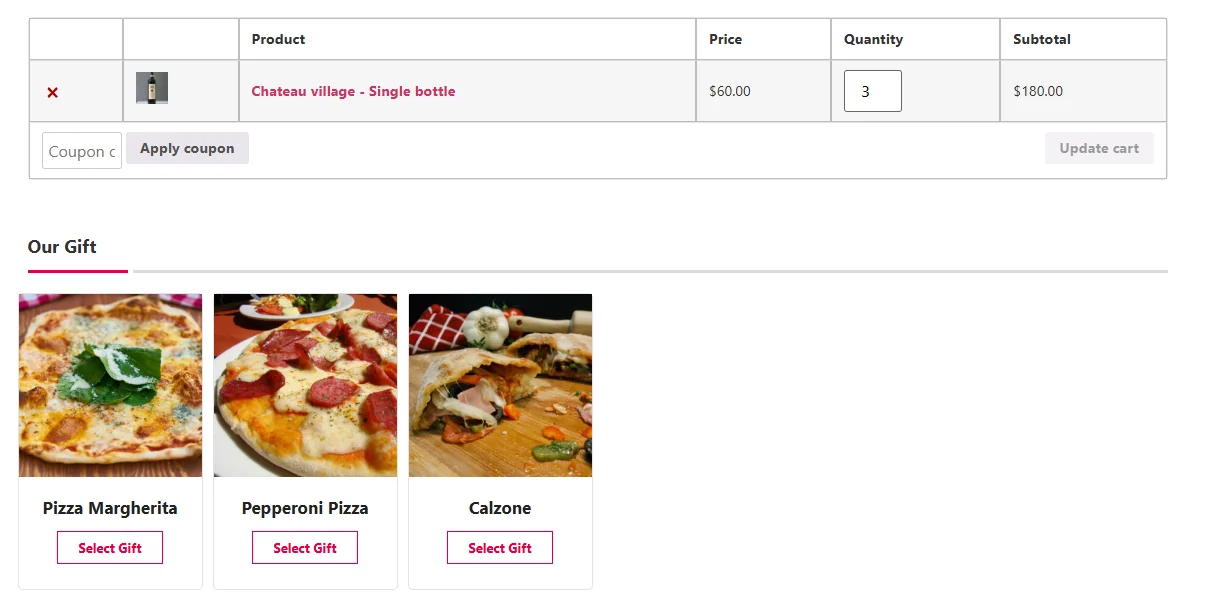1209x603 pixels.
Task: Select Gift for Pizza Margherita
Action: coord(110,547)
